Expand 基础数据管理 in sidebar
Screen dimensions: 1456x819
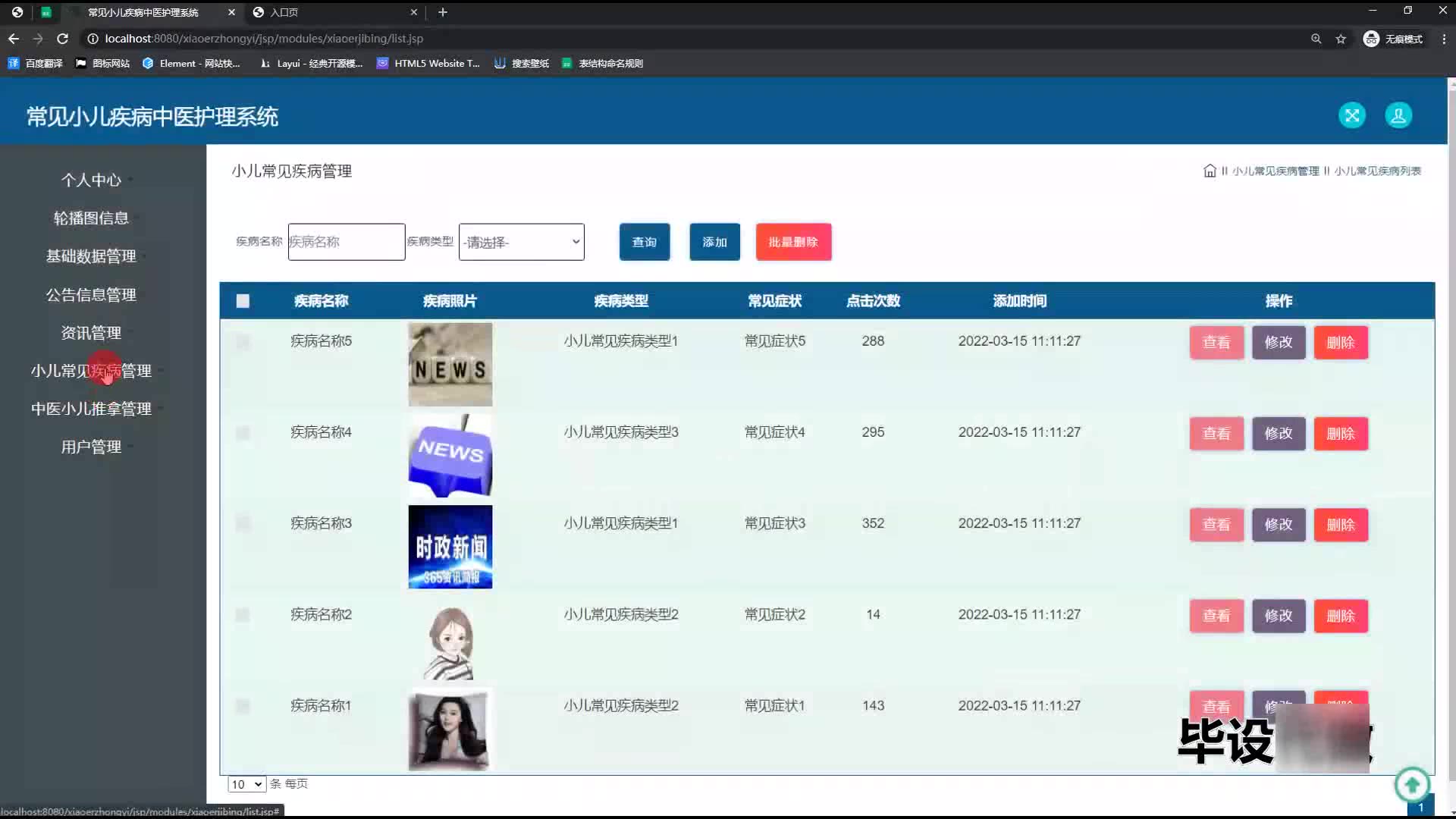coord(91,256)
